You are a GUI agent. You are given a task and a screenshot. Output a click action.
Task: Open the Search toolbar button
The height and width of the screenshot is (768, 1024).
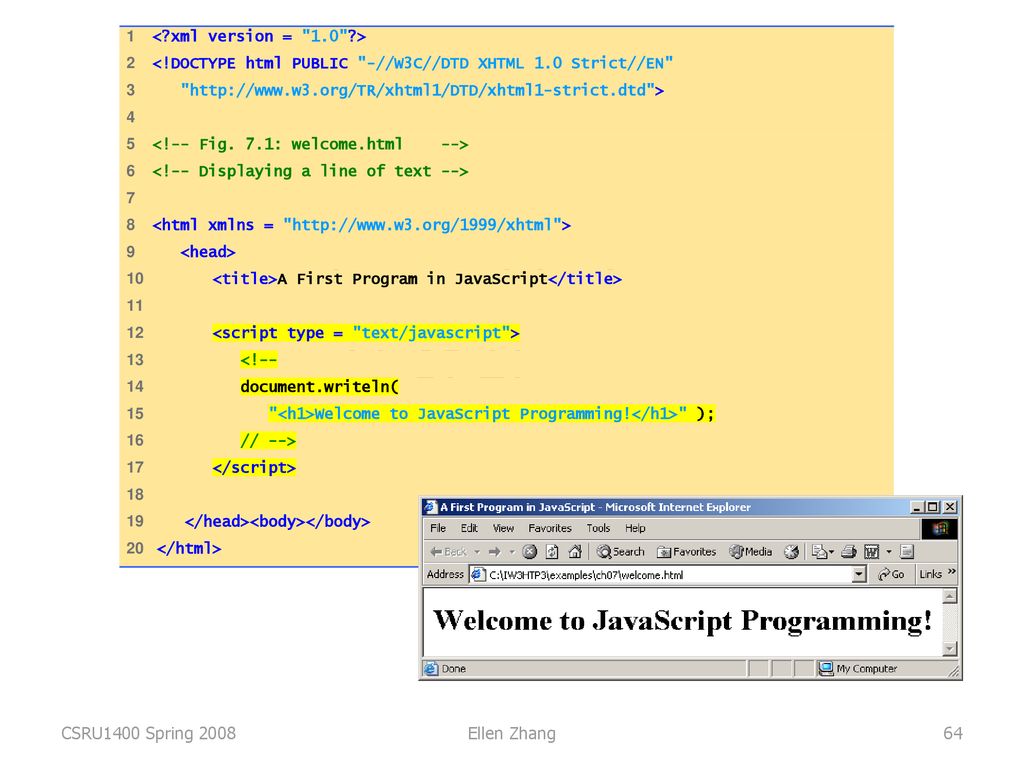coord(620,552)
